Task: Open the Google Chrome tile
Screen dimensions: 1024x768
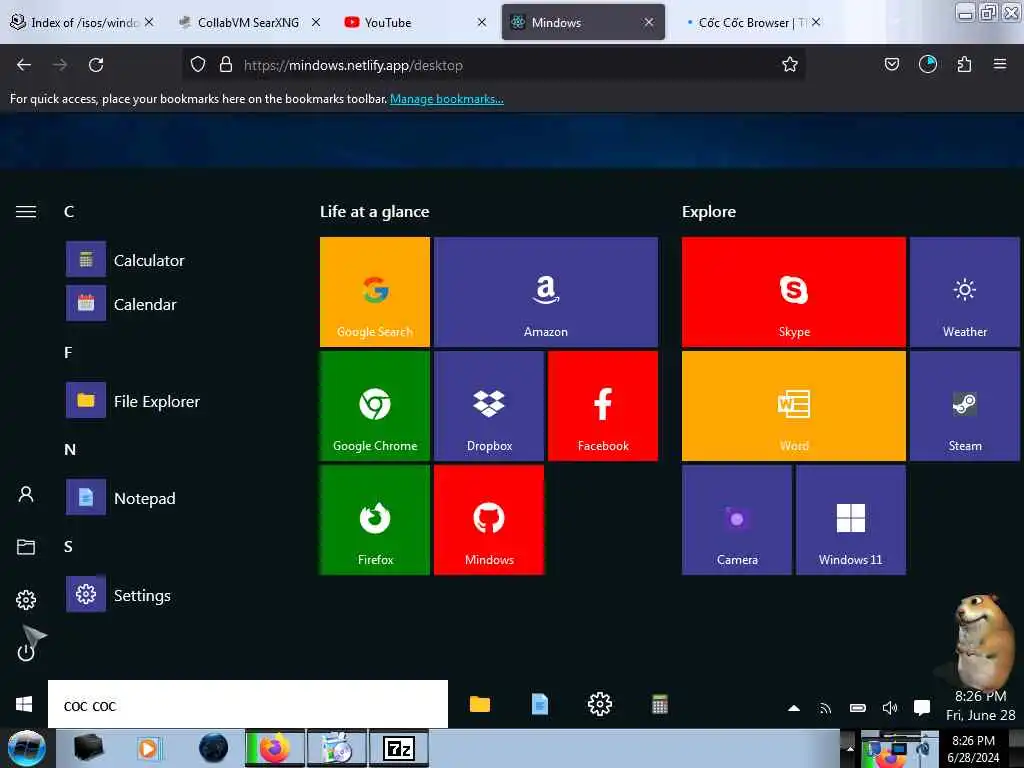Action: [x=375, y=406]
